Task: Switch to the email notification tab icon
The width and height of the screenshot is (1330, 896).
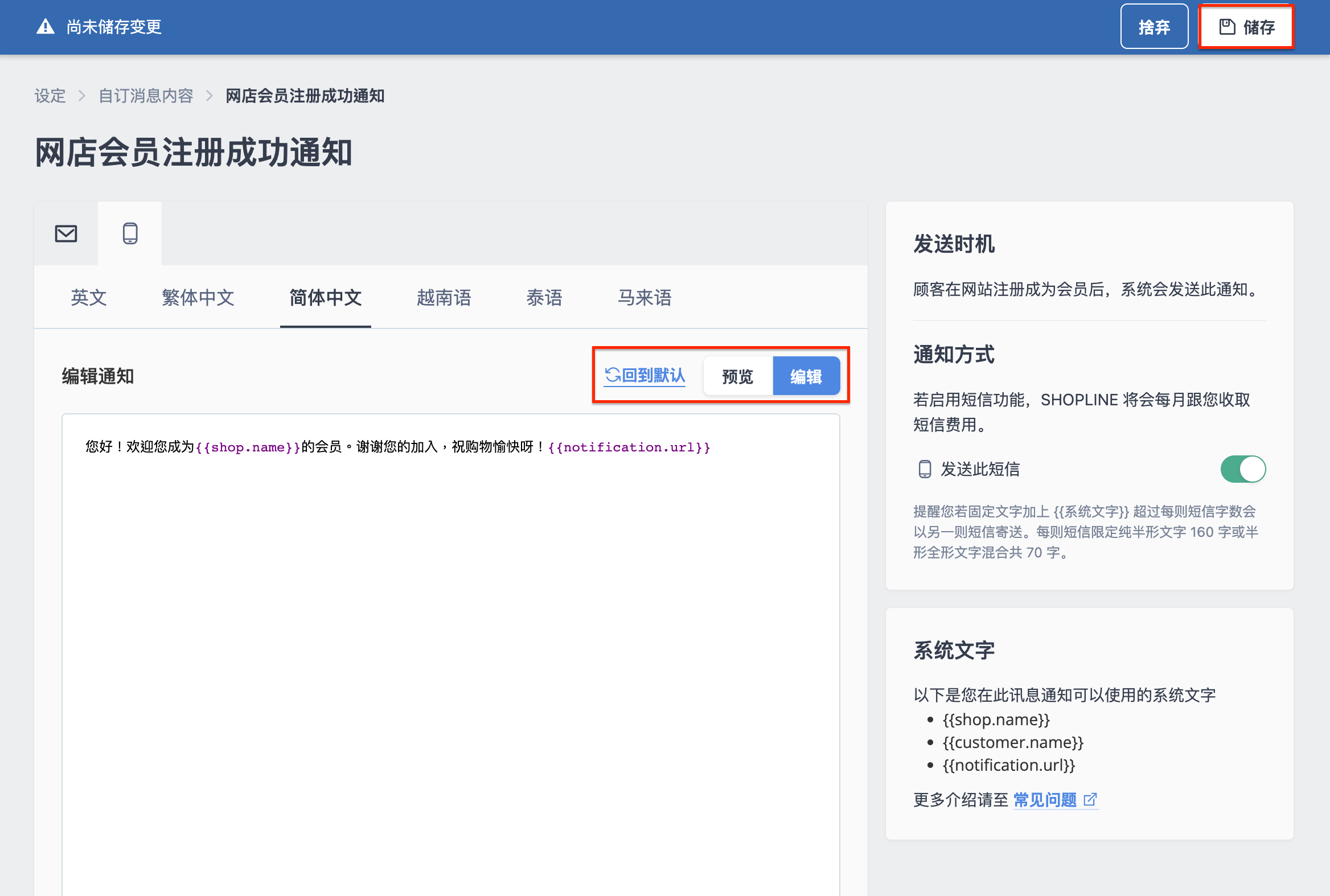Action: (65, 233)
